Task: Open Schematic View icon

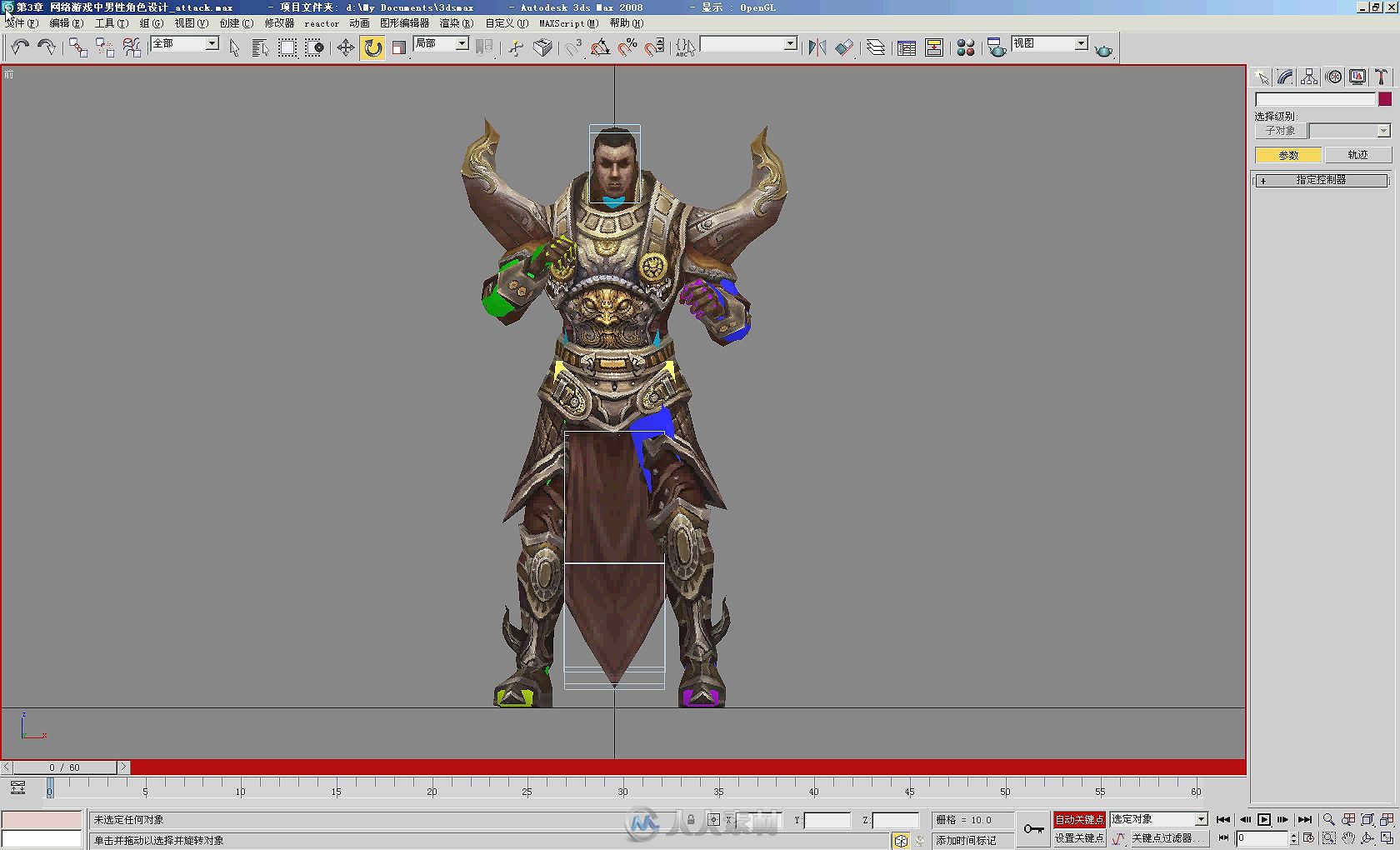Action: click(934, 47)
